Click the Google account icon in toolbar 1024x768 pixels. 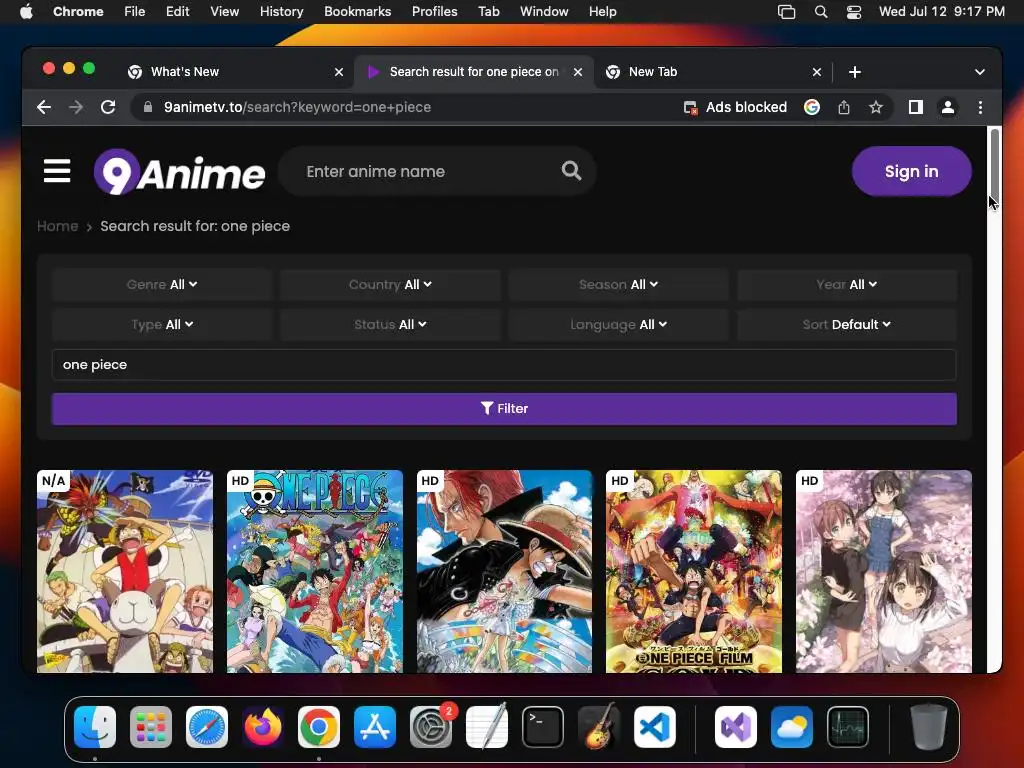(x=812, y=107)
